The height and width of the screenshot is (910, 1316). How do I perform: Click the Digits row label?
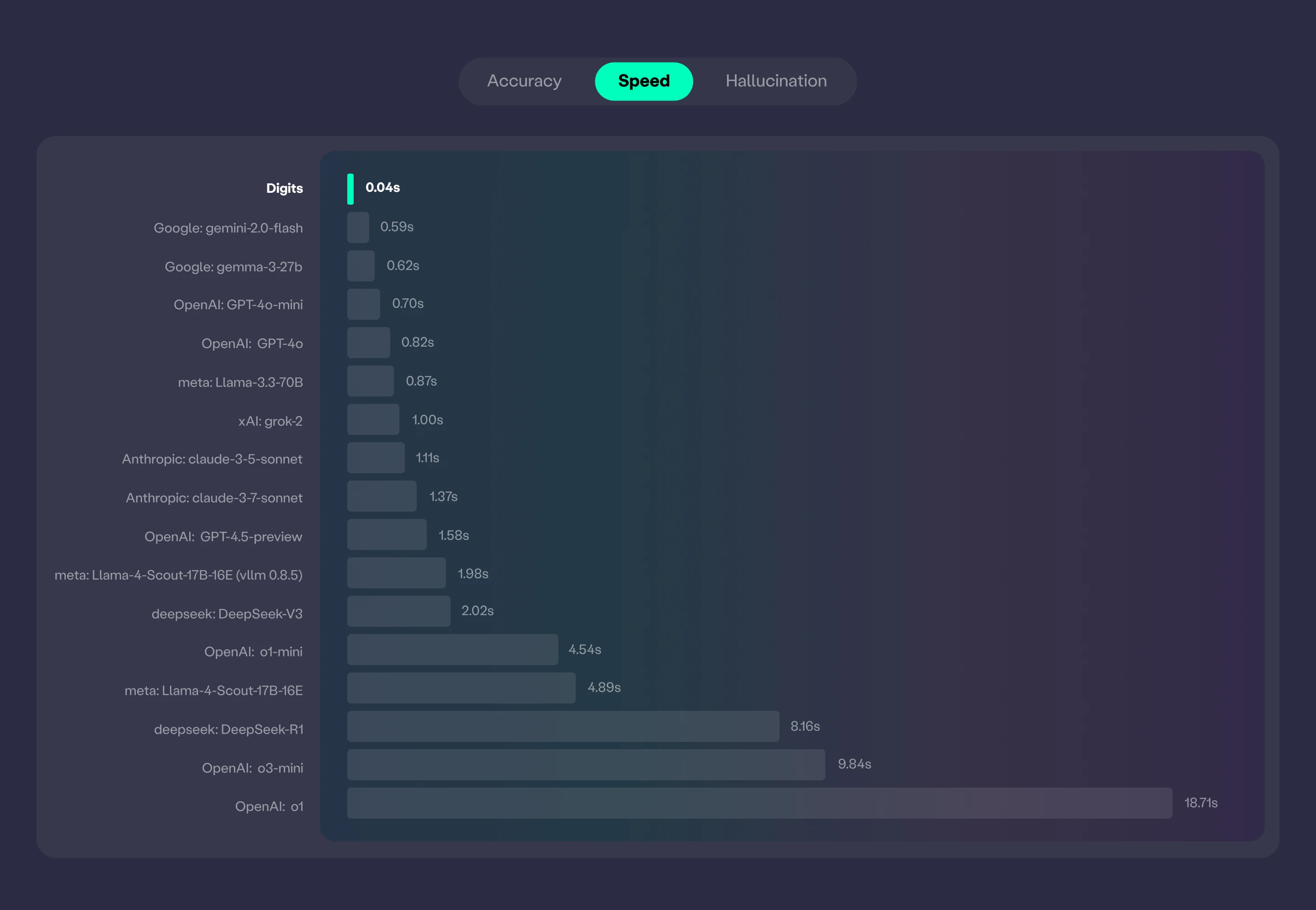(x=284, y=188)
